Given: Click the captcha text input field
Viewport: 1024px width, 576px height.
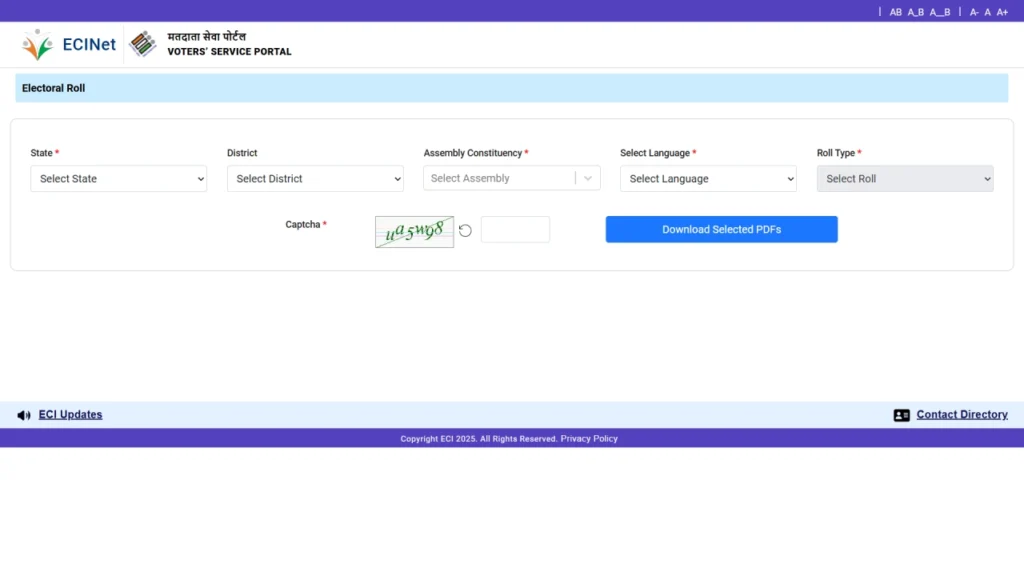Looking at the screenshot, I should click(x=515, y=229).
